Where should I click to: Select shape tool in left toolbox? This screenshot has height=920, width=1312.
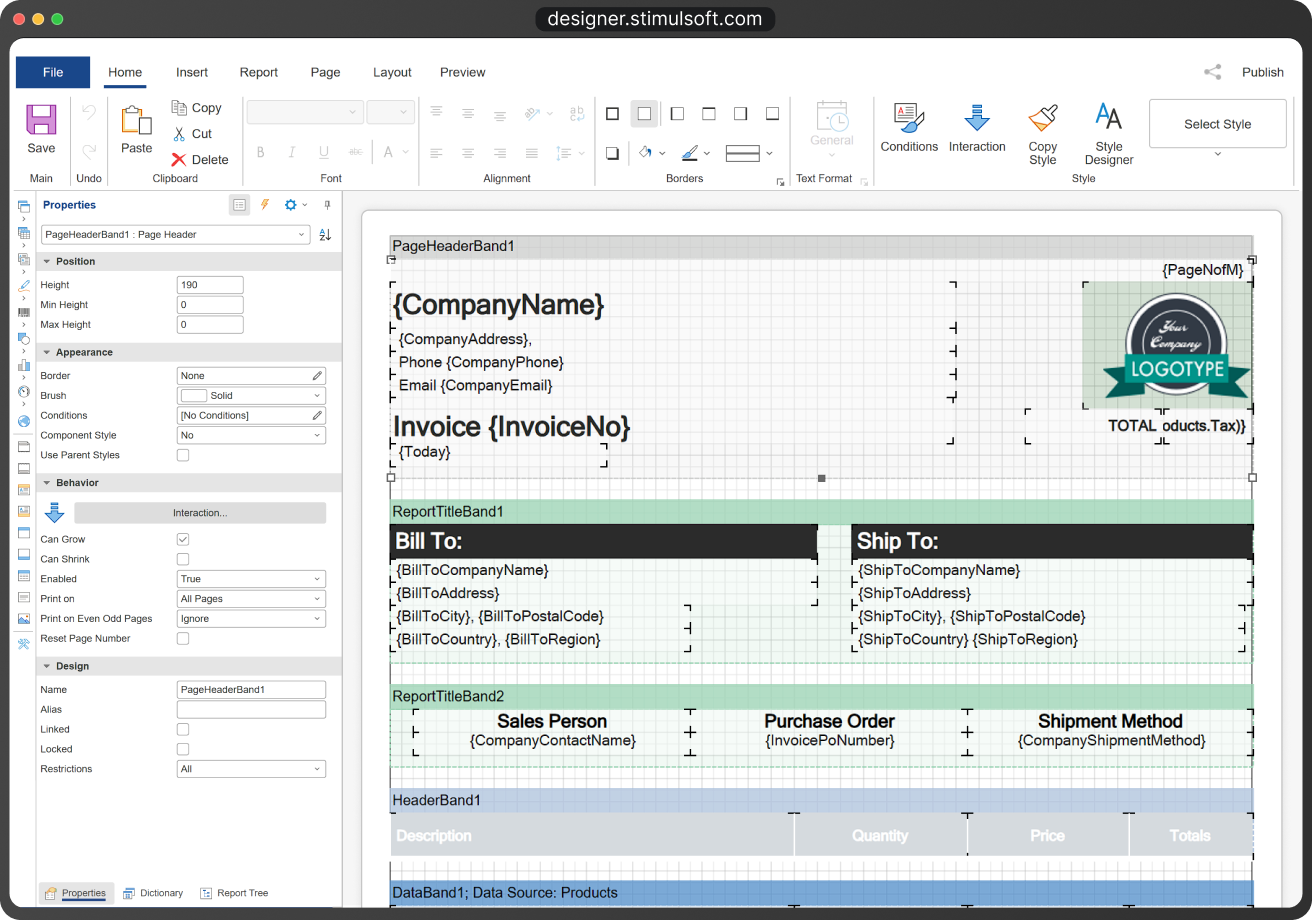(x=24, y=339)
